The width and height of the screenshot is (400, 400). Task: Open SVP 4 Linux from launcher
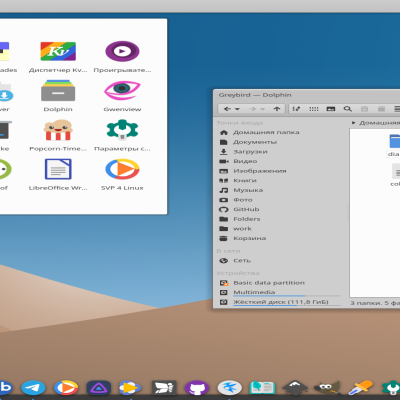[x=122, y=175]
